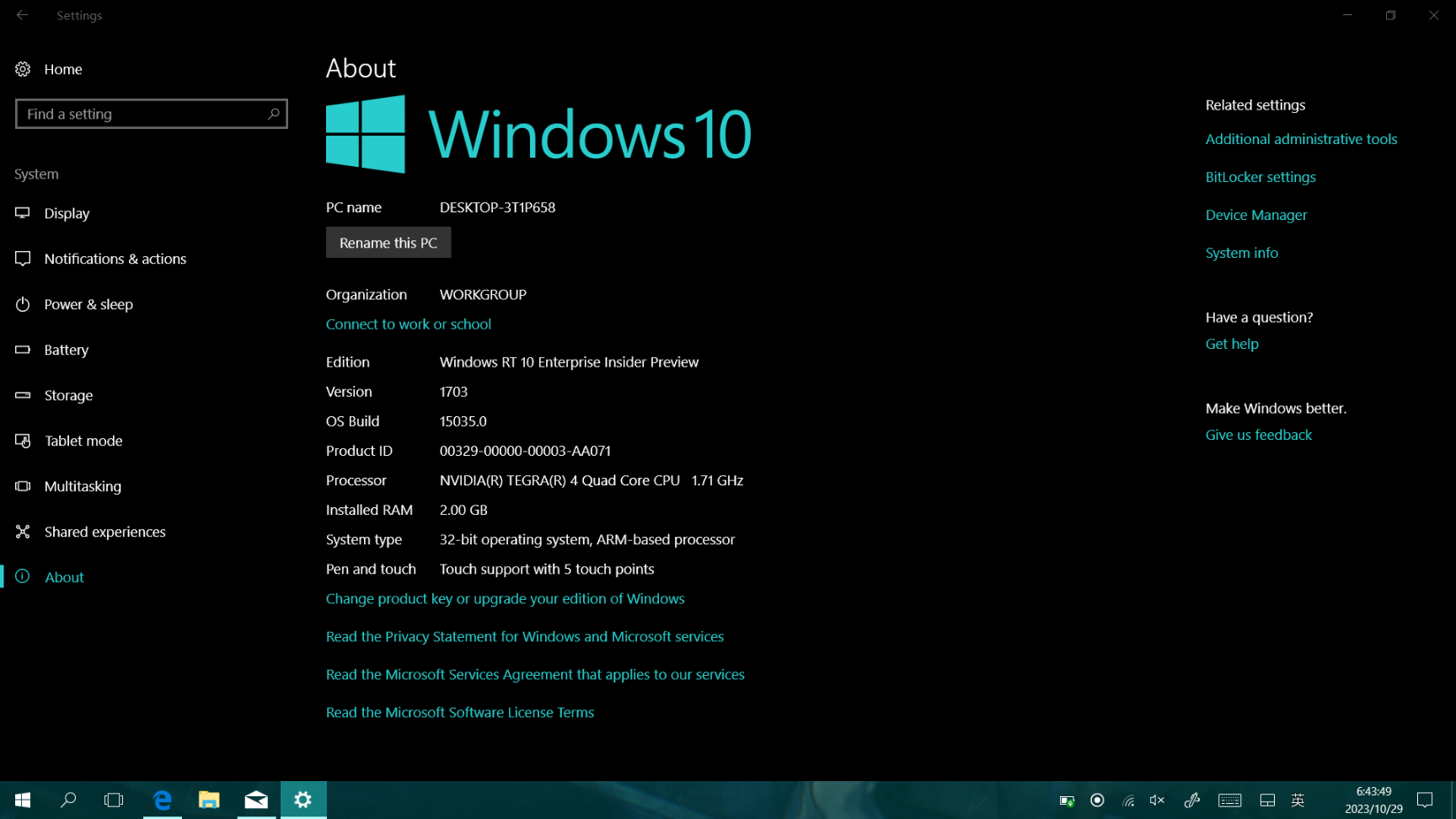Click the Product ID 00329-00000-00003-AA071
The height and width of the screenshot is (819, 1456).
coord(525,451)
